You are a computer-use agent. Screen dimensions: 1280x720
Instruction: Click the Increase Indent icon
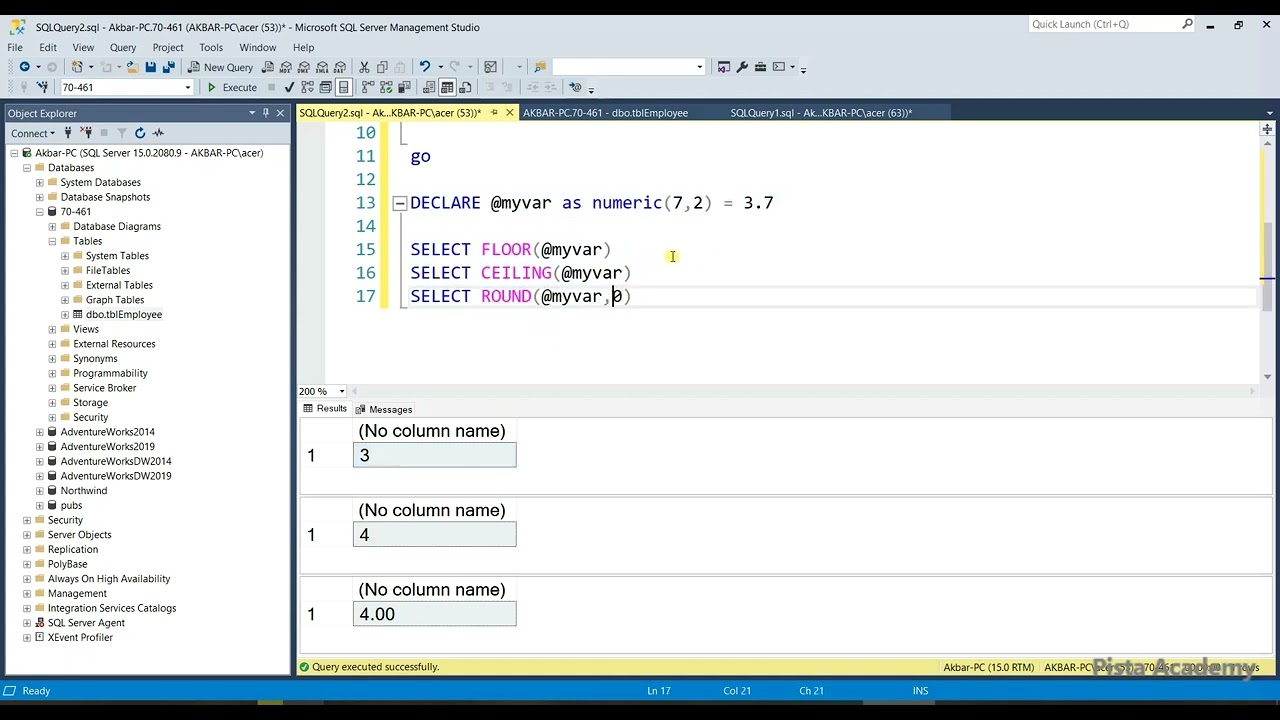550,87
